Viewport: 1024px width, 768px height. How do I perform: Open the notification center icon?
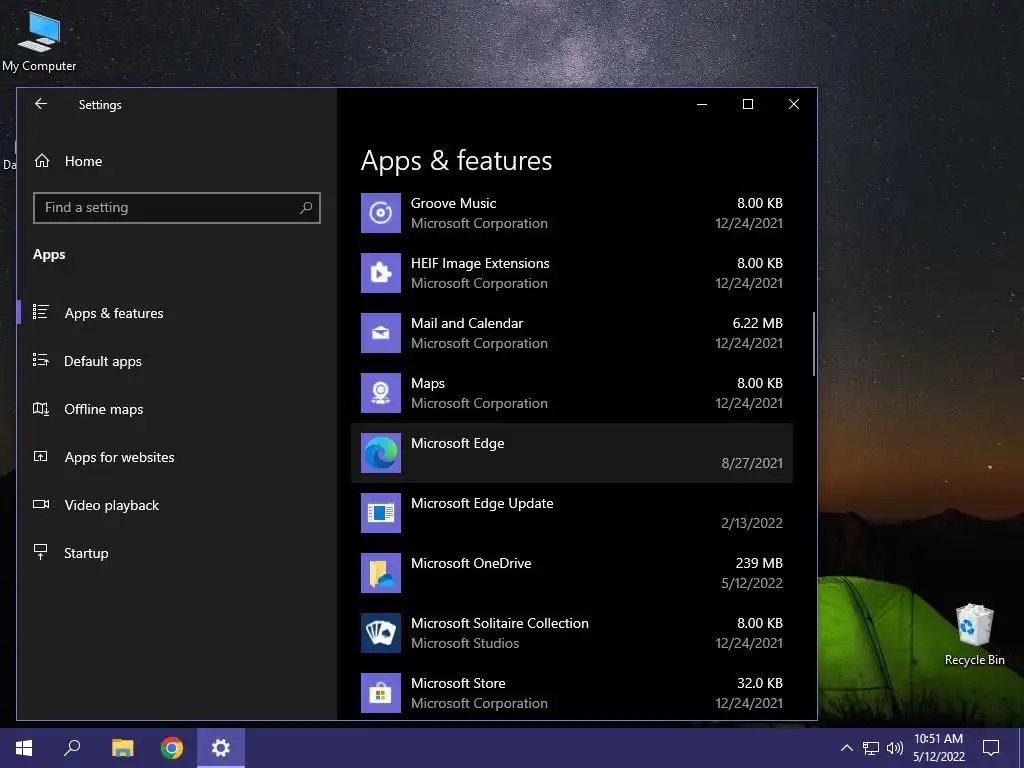991,748
